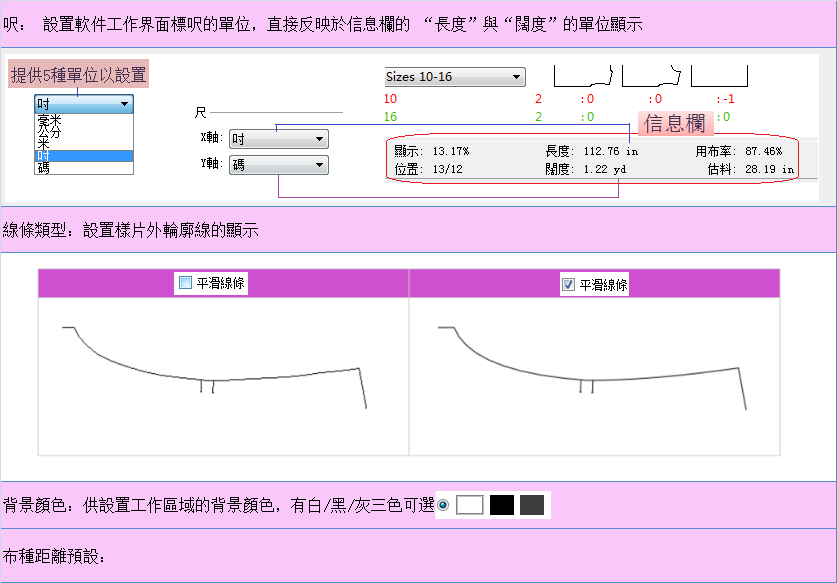Click the middle pattern piece outline icon
Viewport: 837px width, 583px height.
tap(651, 76)
